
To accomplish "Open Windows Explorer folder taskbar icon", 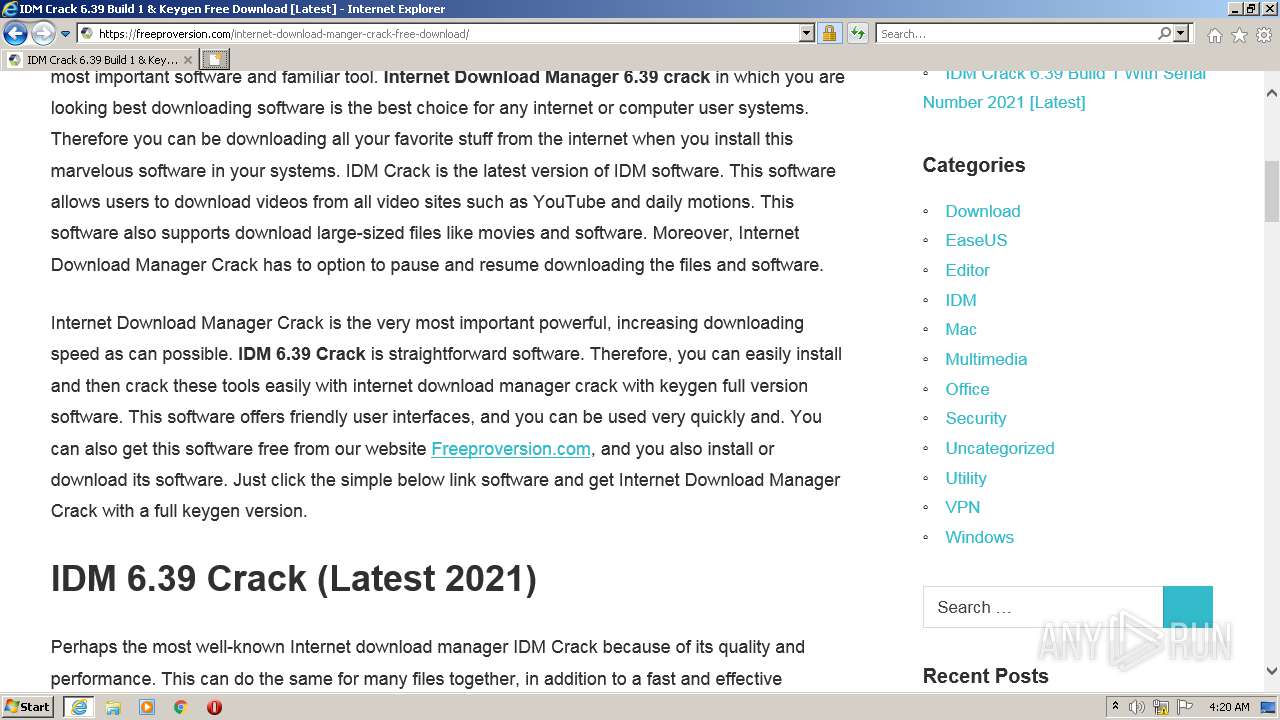I will (x=113, y=707).
